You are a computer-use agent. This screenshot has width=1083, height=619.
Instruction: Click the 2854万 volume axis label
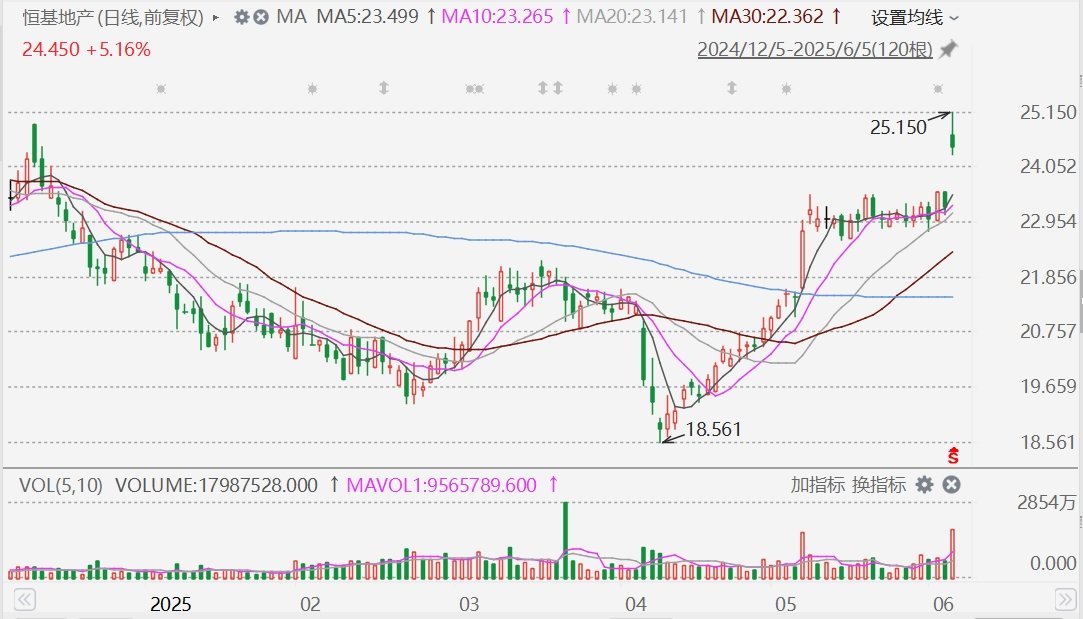point(1047,502)
